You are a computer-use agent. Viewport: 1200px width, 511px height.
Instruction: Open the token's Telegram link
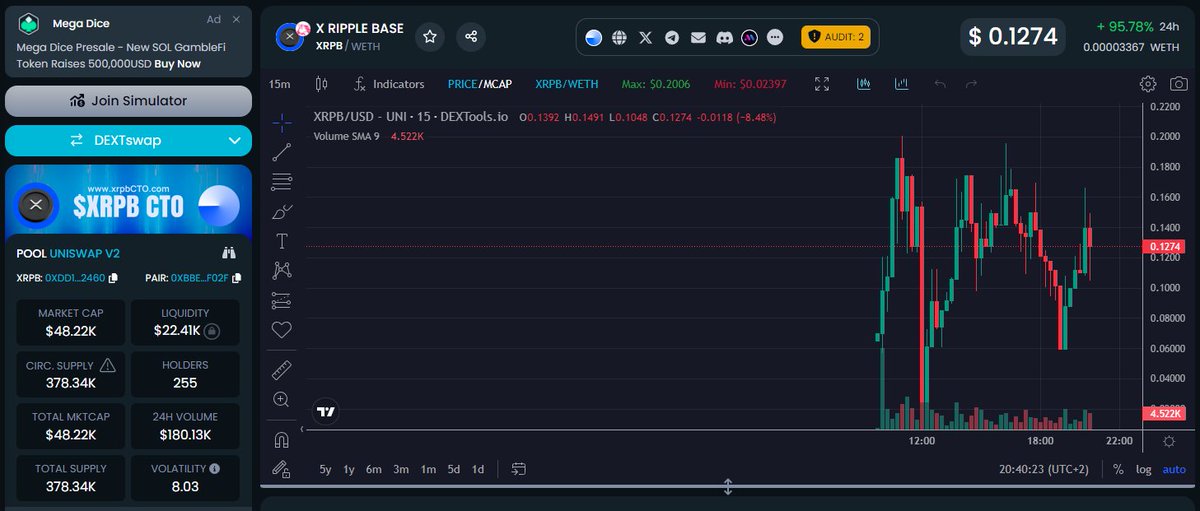pos(671,37)
